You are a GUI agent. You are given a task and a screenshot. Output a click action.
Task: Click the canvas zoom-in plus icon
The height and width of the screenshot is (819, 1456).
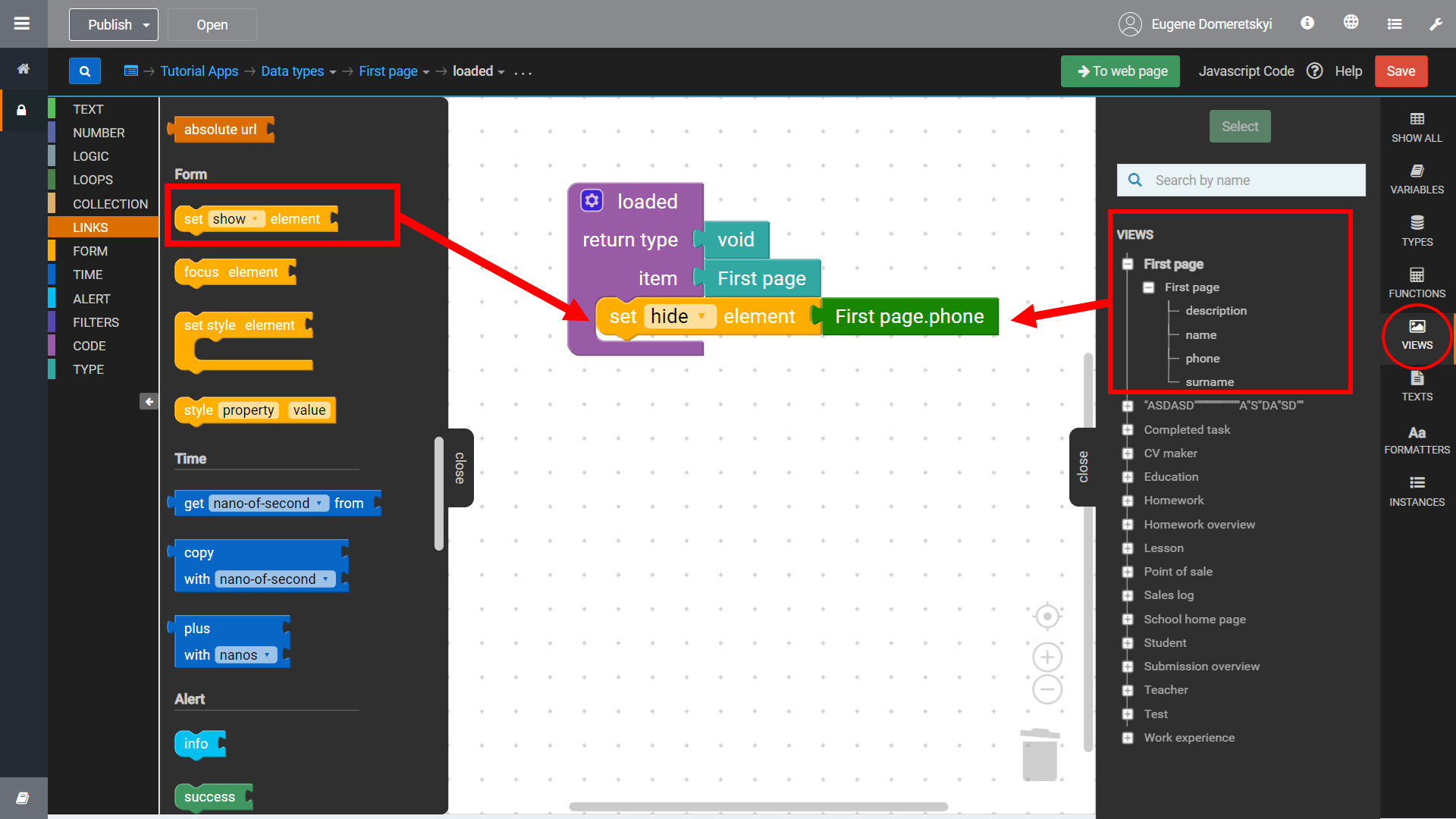(x=1047, y=657)
